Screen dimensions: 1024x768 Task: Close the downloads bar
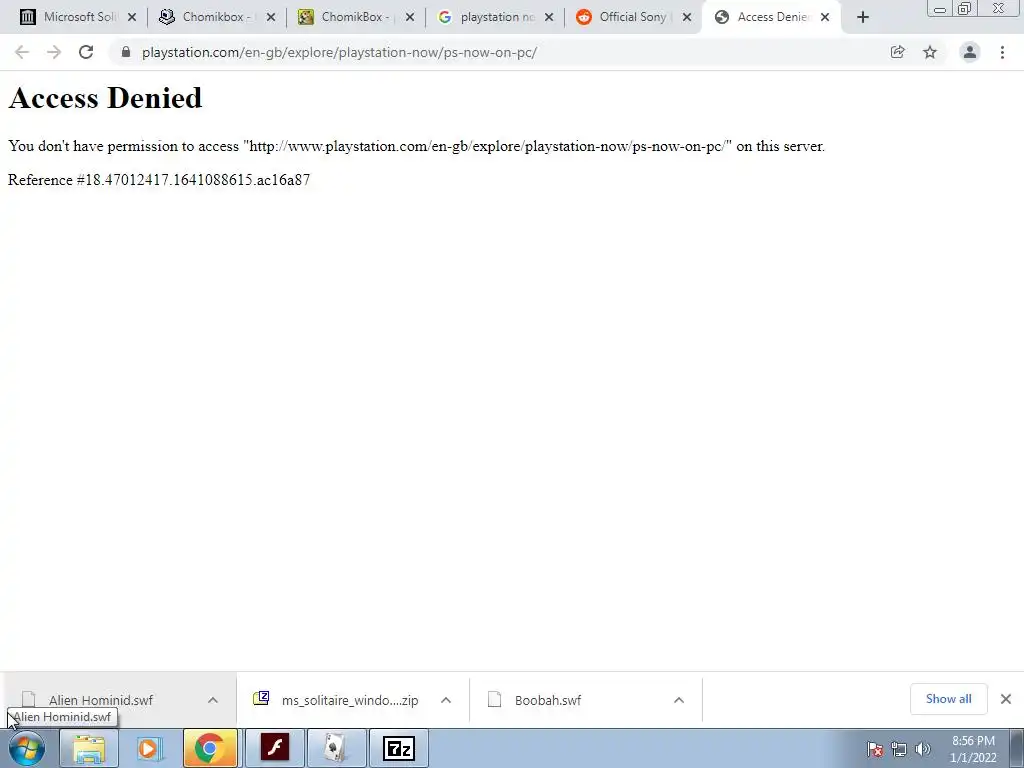coord(1006,699)
